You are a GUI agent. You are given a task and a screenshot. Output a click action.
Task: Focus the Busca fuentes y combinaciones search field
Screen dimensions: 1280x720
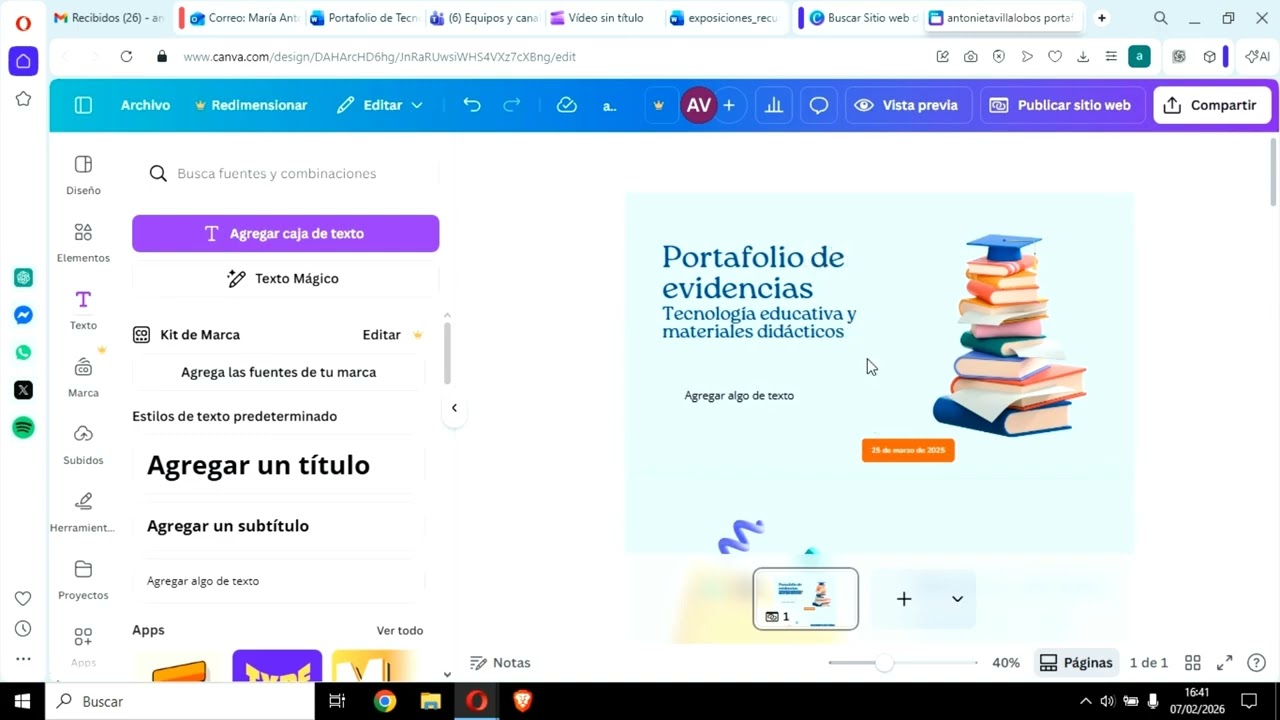tap(285, 174)
